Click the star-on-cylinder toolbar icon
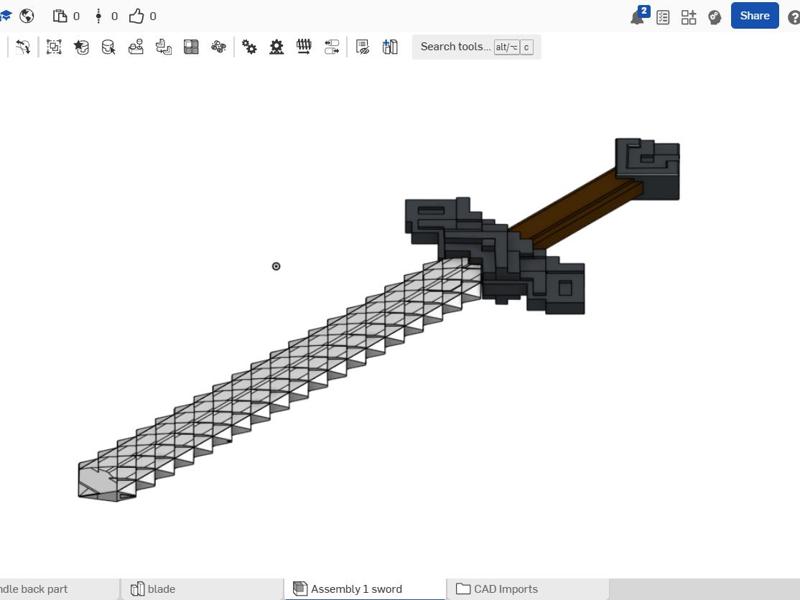The width and height of the screenshot is (800, 600). [81, 47]
